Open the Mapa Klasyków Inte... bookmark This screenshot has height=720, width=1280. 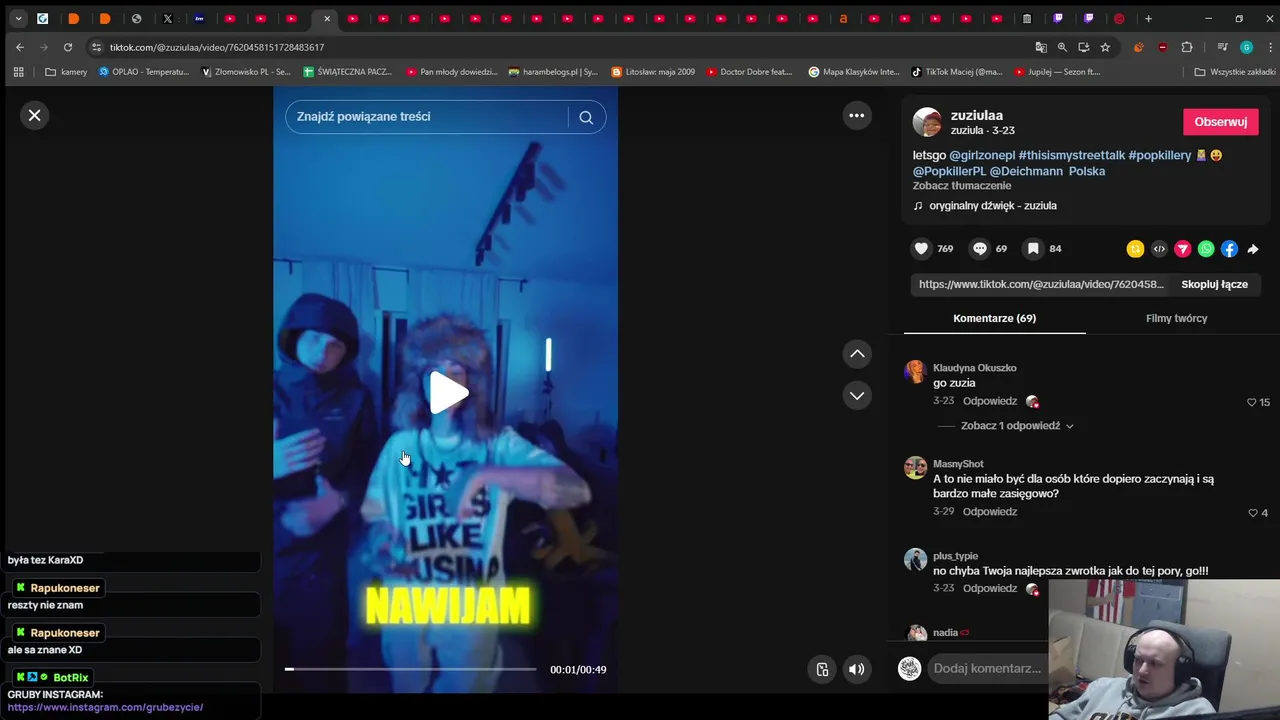854,72
